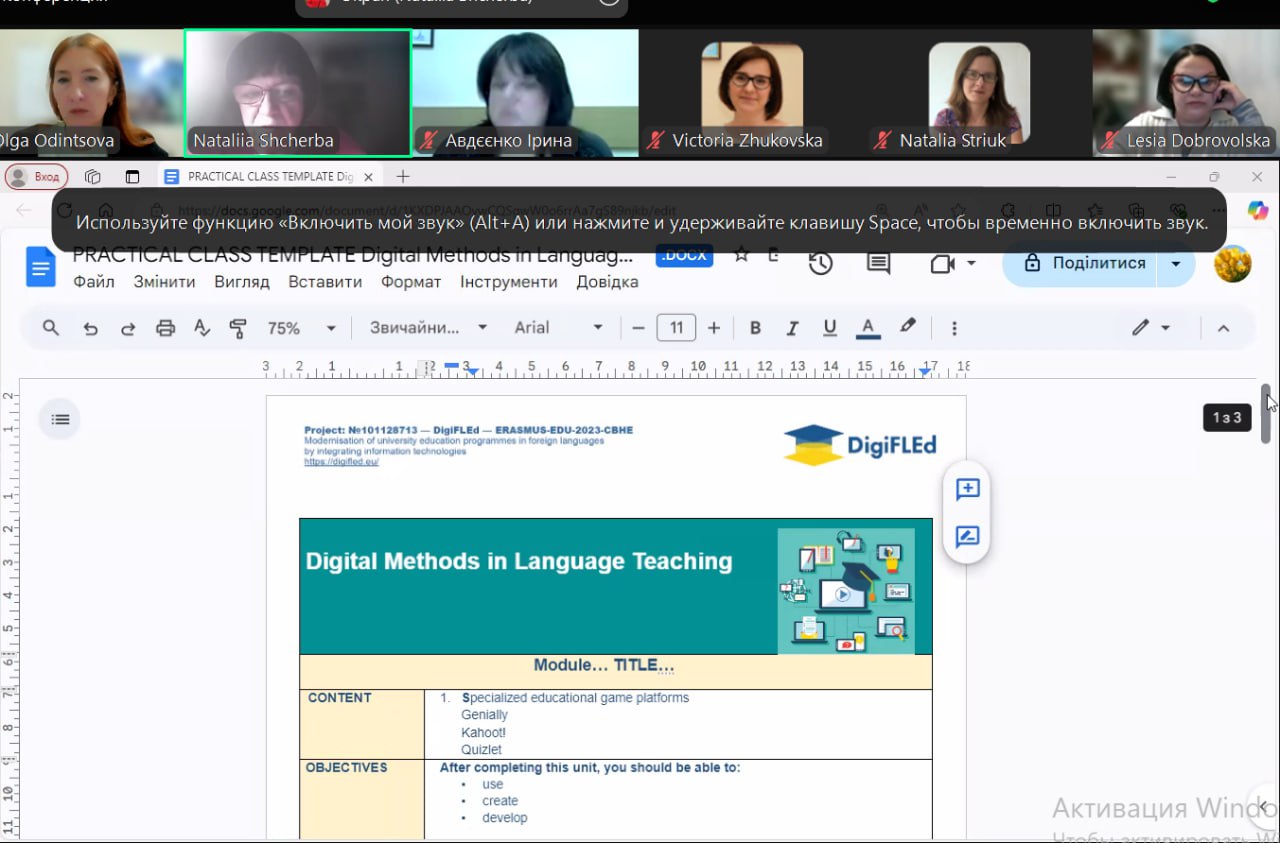Viewport: 1280px width, 843px height.
Task: Open the Google account avatar
Action: coord(1233,264)
